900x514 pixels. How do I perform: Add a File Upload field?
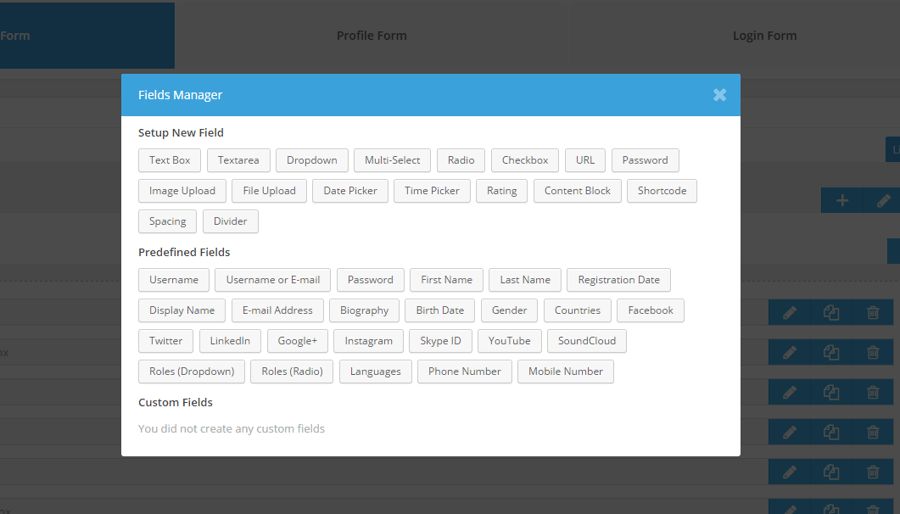[269, 191]
